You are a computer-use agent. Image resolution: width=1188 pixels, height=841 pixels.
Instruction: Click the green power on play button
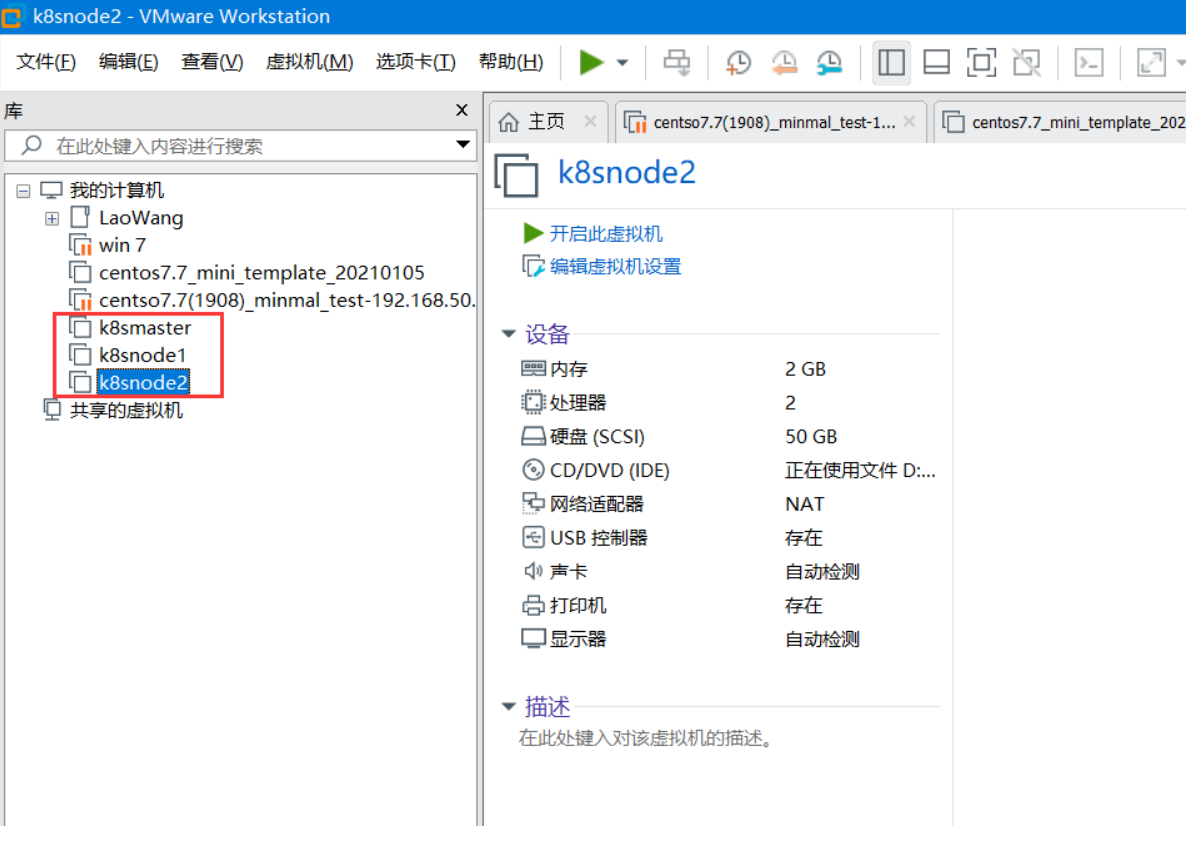point(591,62)
